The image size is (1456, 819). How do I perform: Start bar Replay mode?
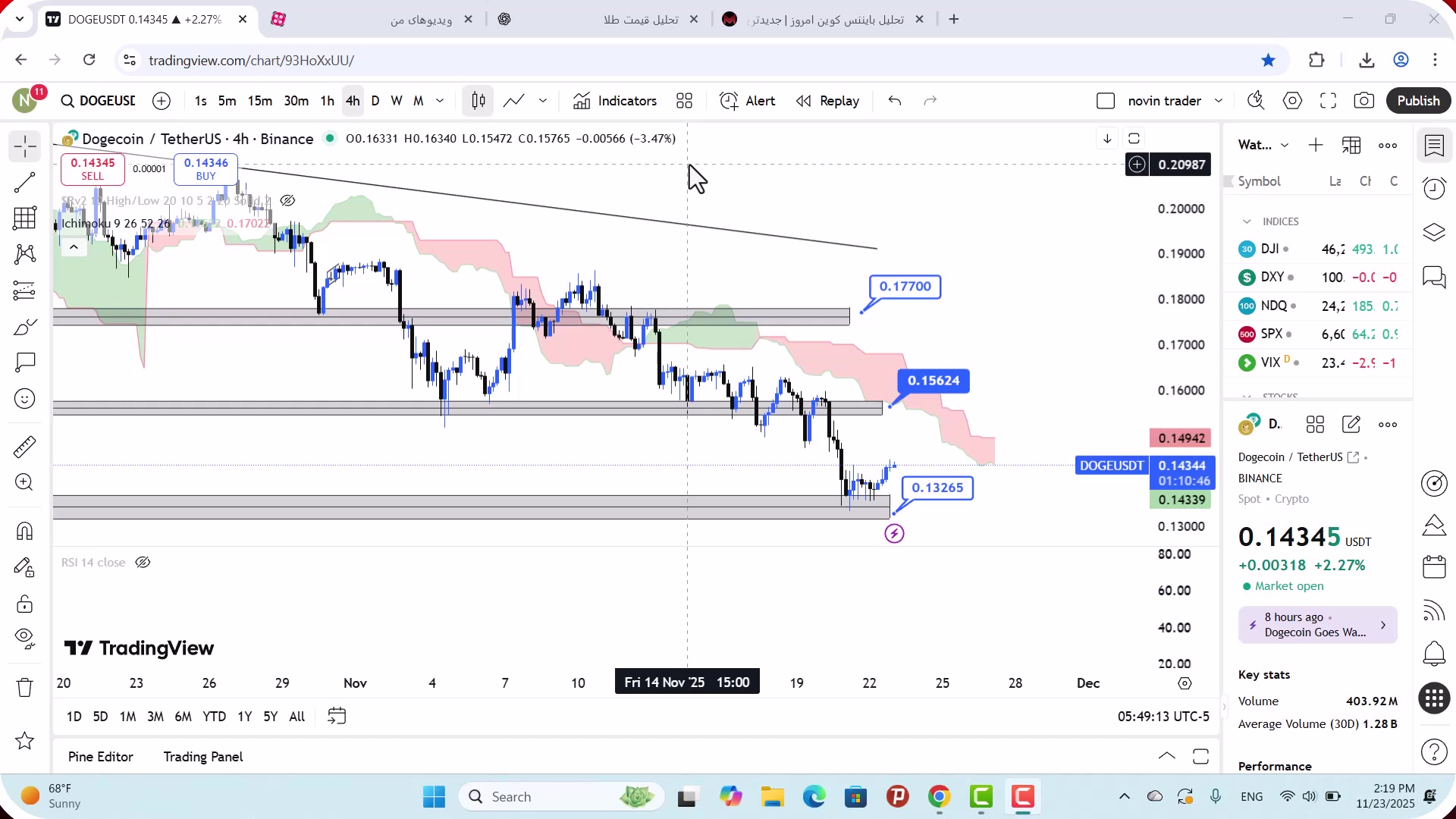827,101
